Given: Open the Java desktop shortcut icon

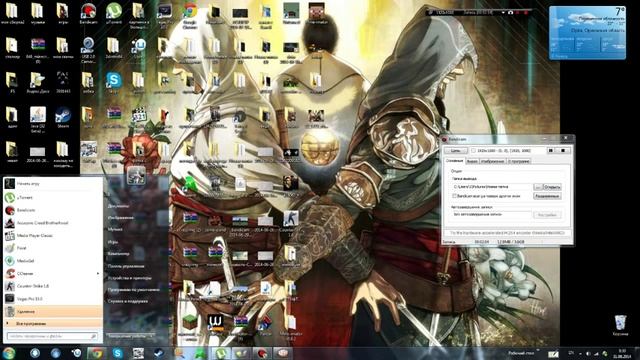Looking at the screenshot, I should tap(38, 118).
